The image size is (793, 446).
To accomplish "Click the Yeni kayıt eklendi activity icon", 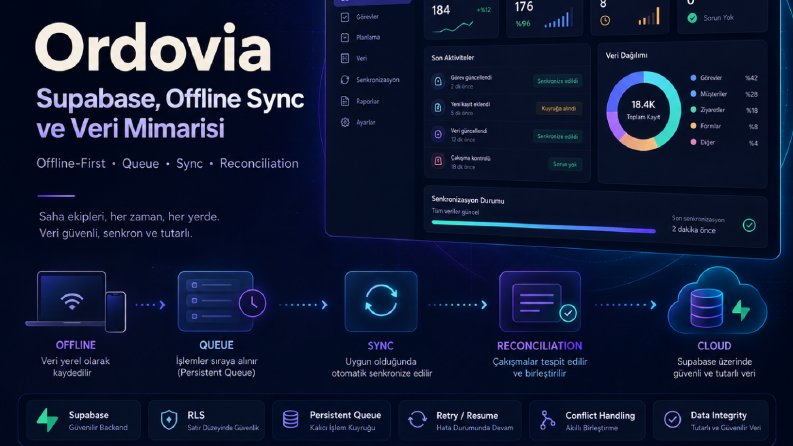I will 438,107.
